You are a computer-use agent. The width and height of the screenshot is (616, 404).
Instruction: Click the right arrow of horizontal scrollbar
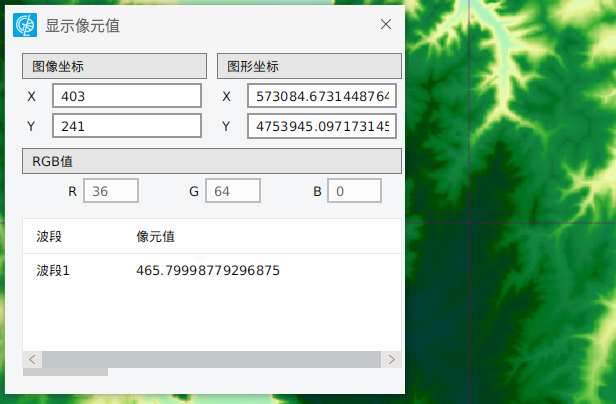pos(392,359)
